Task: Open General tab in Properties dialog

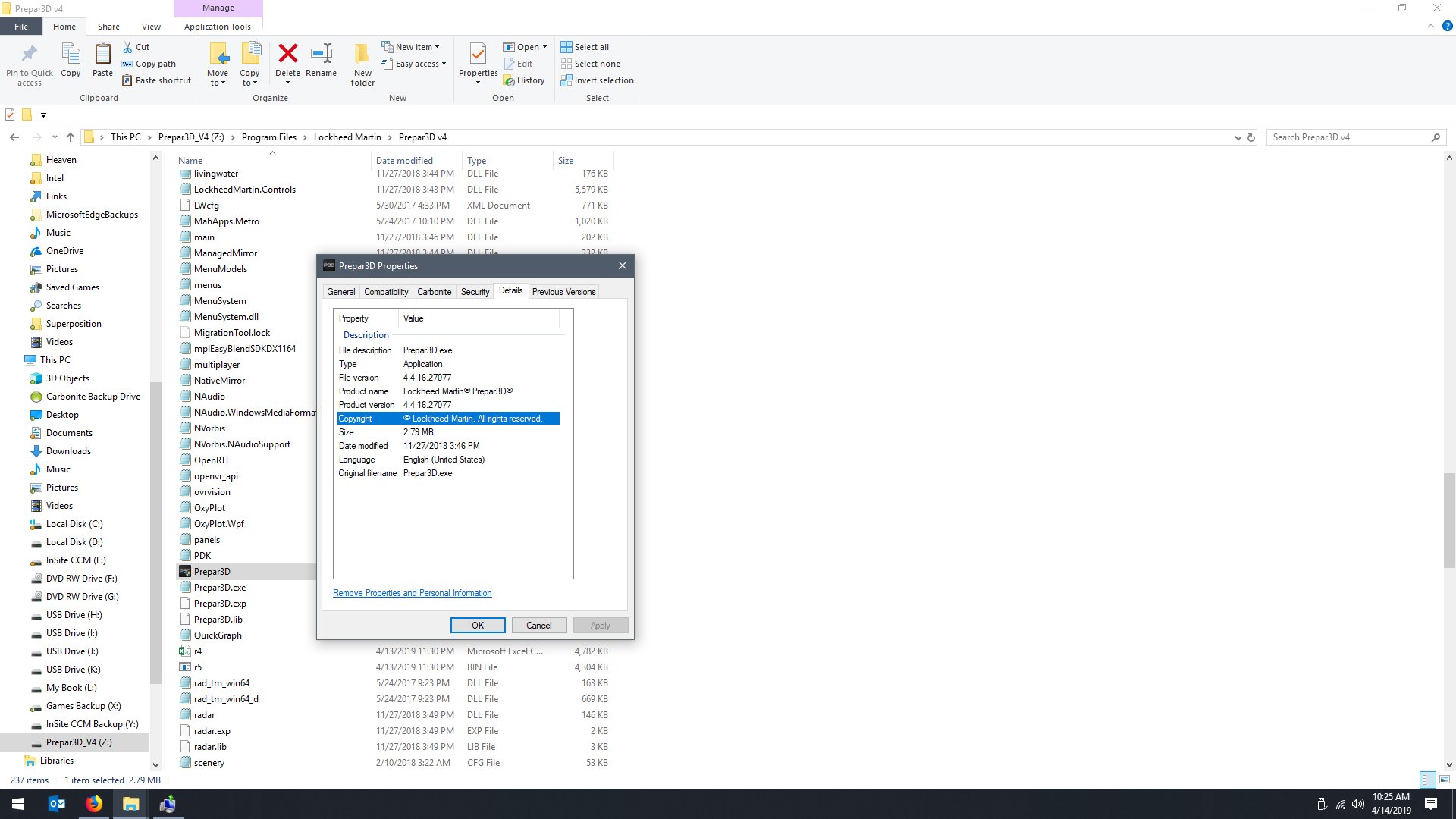Action: coord(340,292)
